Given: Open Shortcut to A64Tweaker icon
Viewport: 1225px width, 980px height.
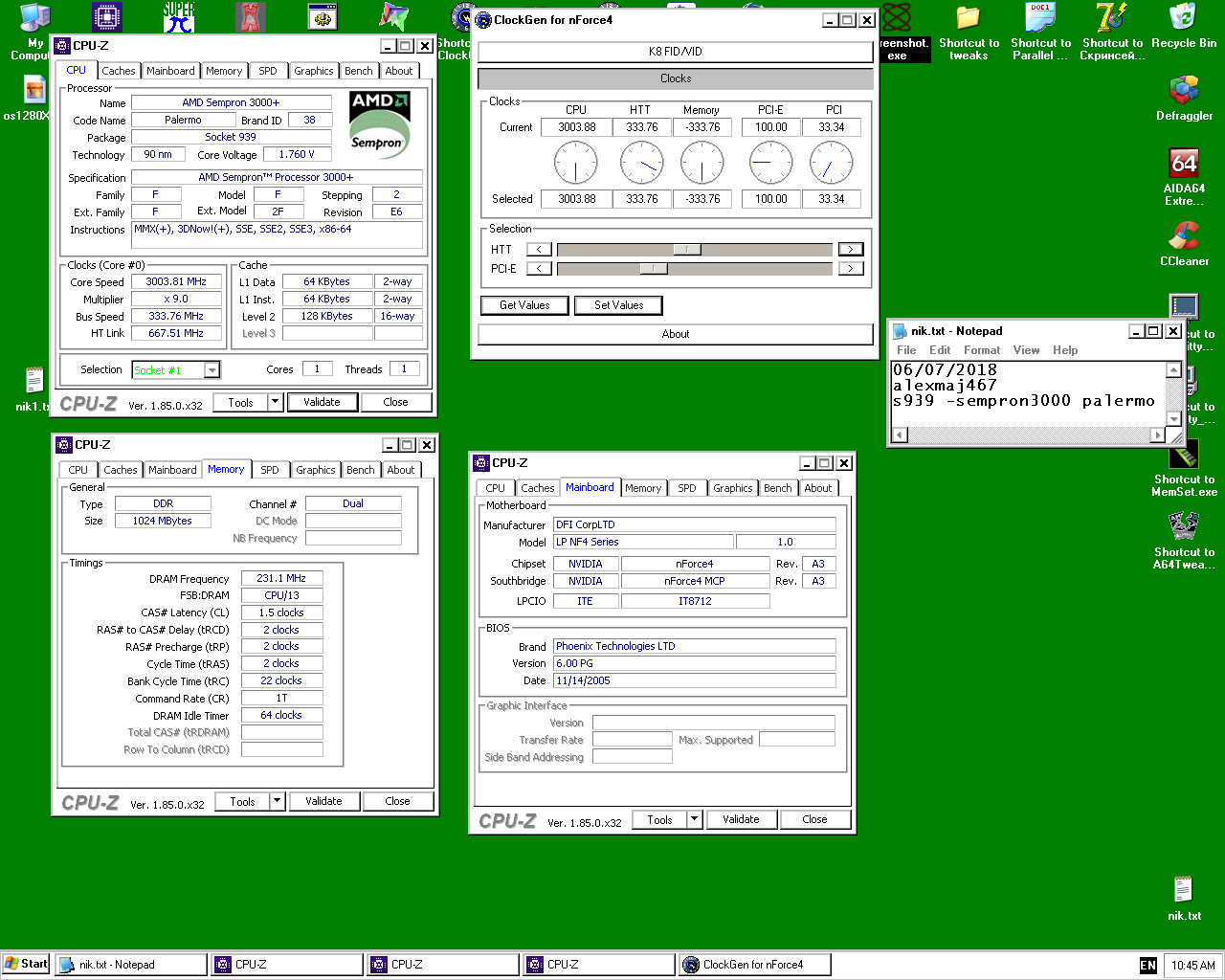Looking at the screenshot, I should [1185, 542].
